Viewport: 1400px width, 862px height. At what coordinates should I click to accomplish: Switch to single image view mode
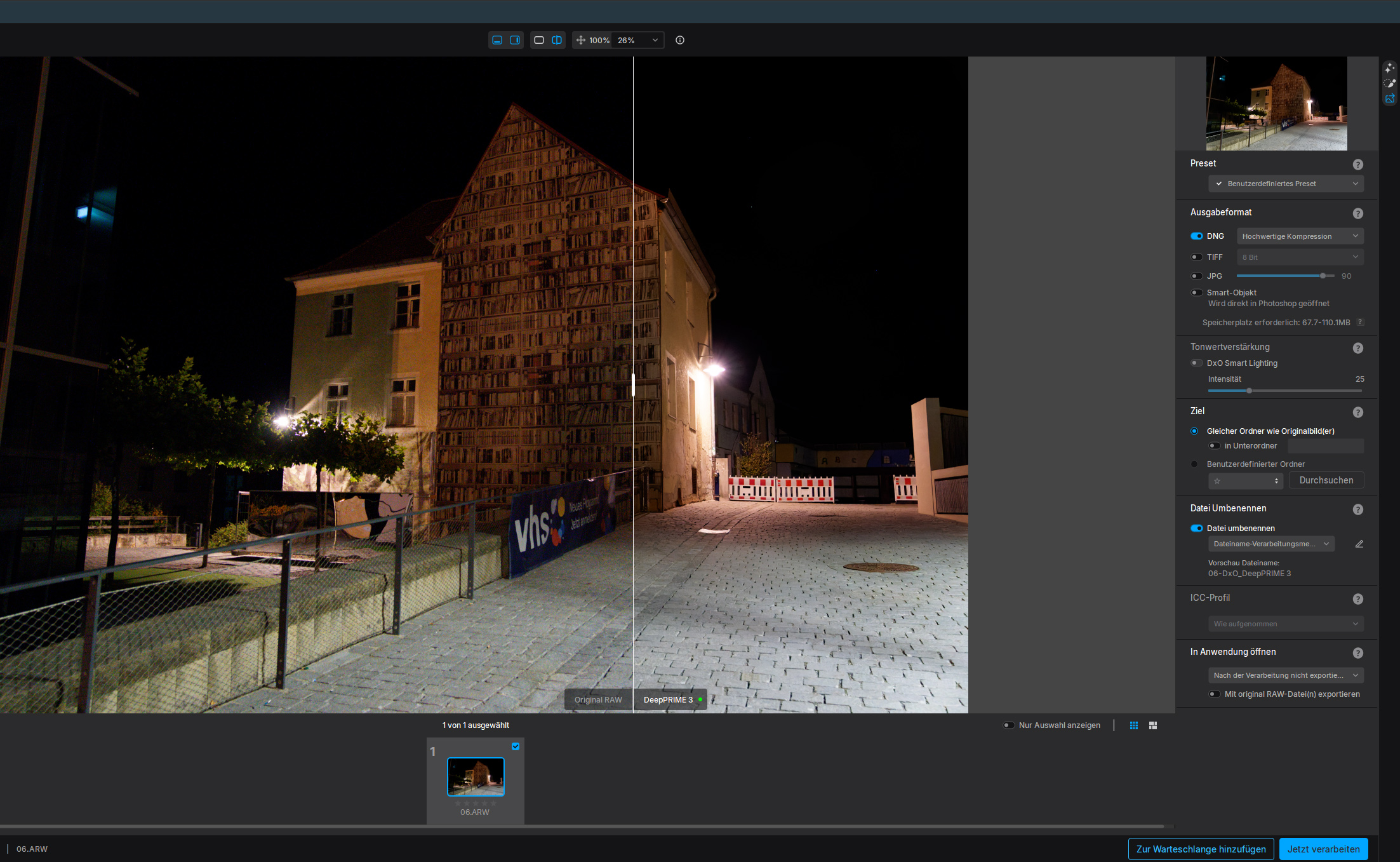click(x=539, y=40)
